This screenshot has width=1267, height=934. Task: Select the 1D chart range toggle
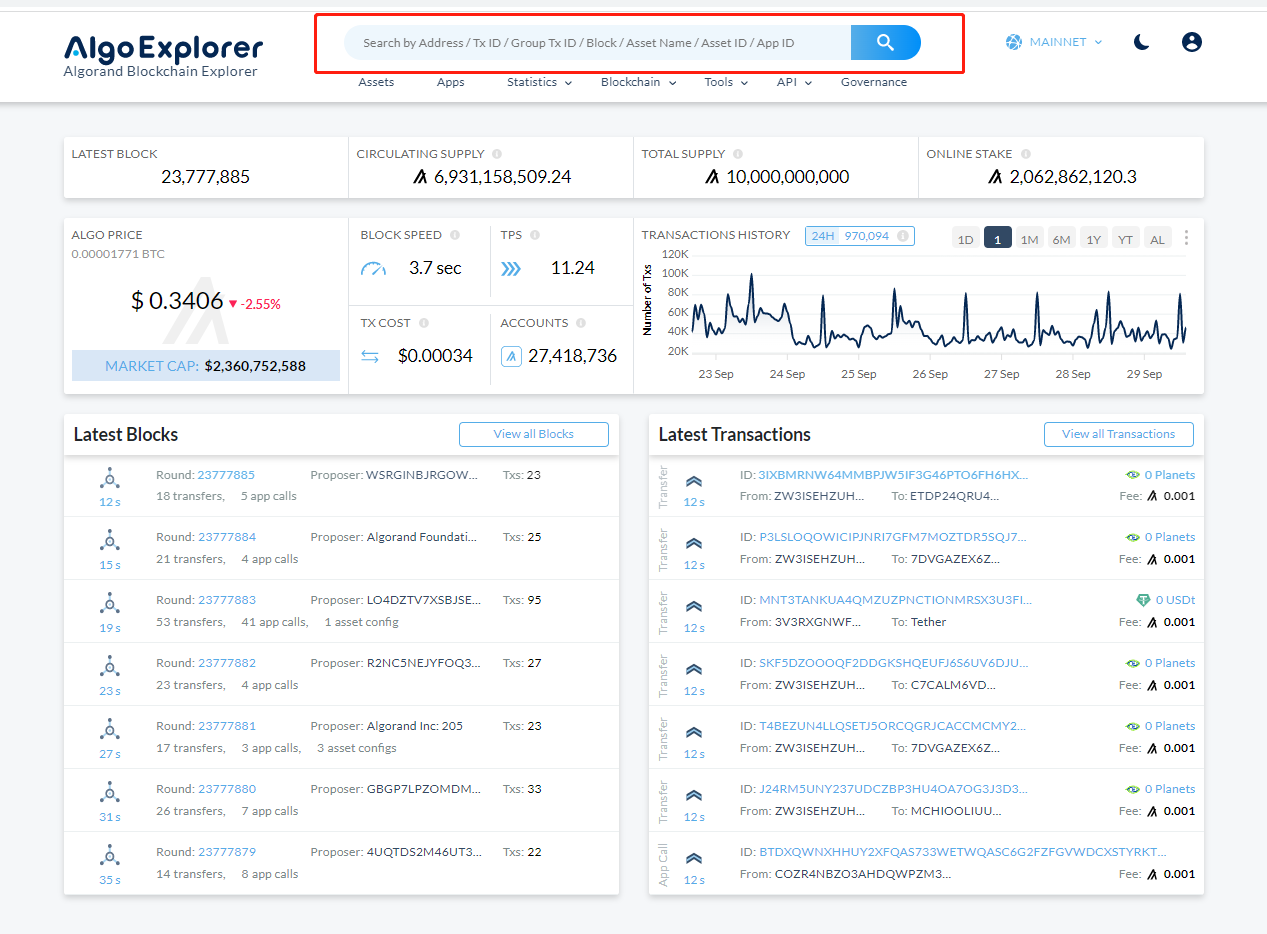[965, 239]
